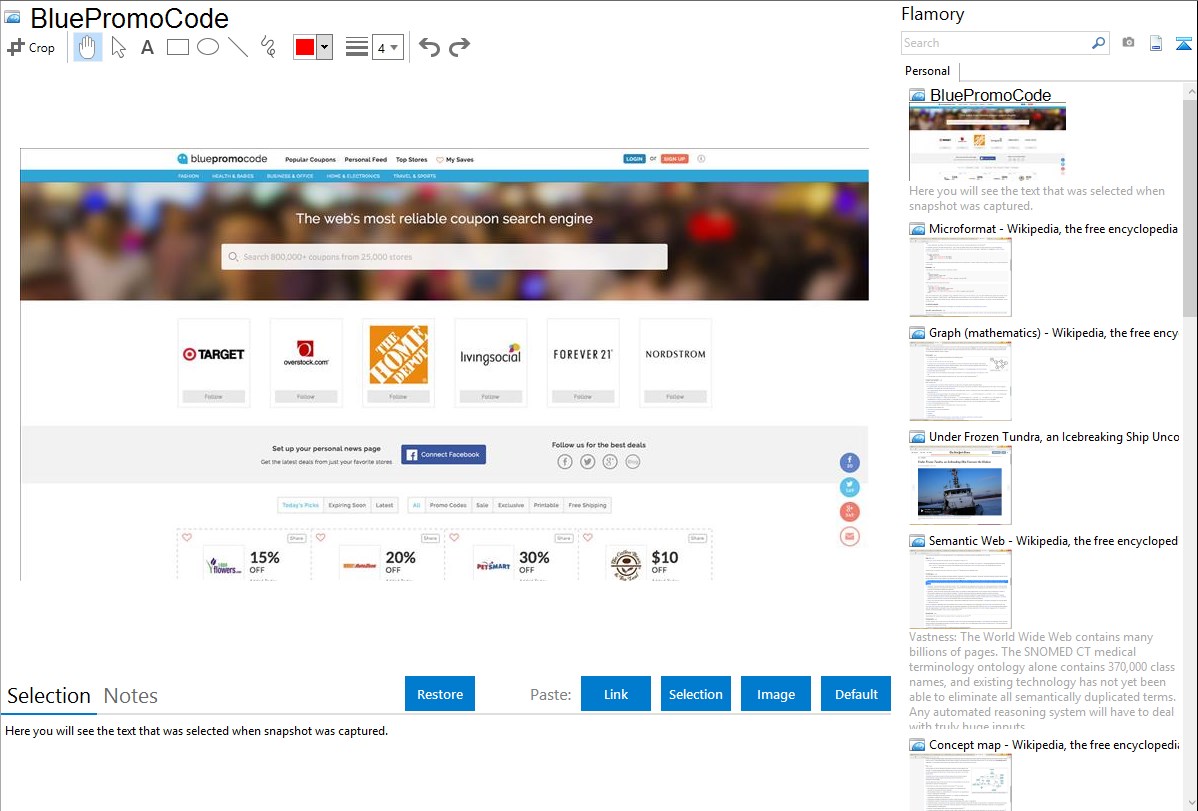Click the Graph (mathematics) snapshot thumbnail
Screen dimensions: 1198x811
click(960, 381)
